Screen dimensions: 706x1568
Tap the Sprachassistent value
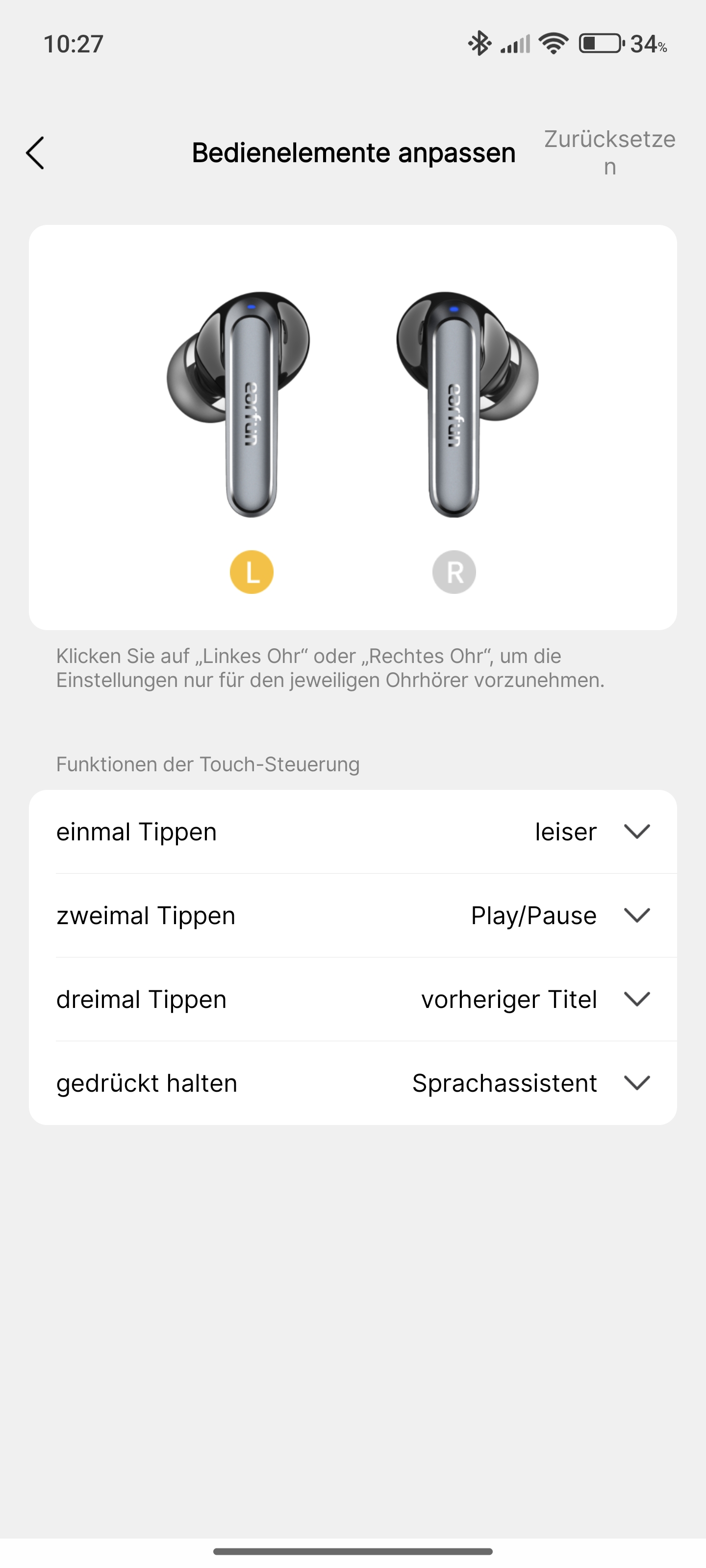tap(504, 1083)
